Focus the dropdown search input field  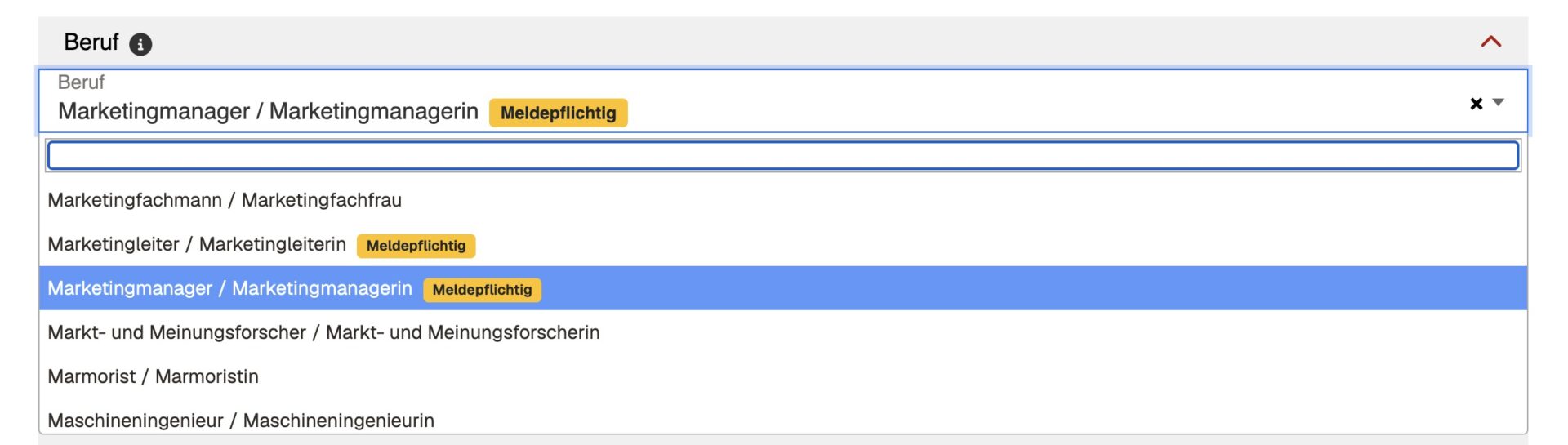(x=782, y=155)
